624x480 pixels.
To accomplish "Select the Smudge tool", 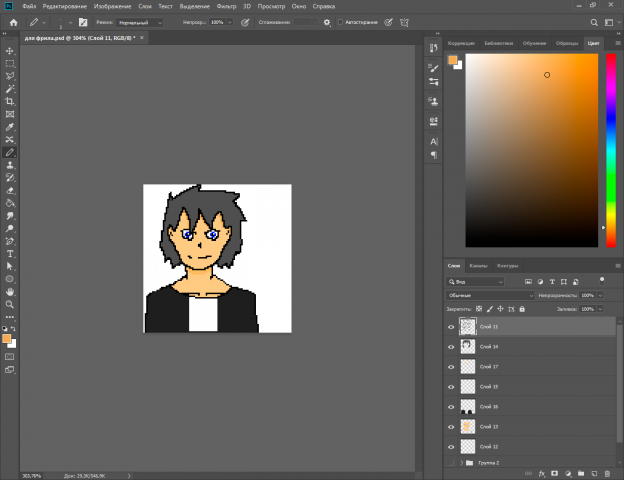I will (10, 216).
